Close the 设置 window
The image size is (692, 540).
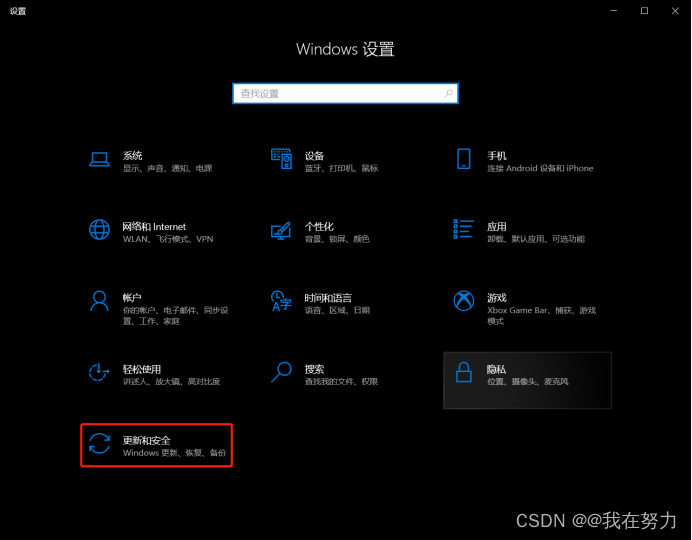coord(675,11)
